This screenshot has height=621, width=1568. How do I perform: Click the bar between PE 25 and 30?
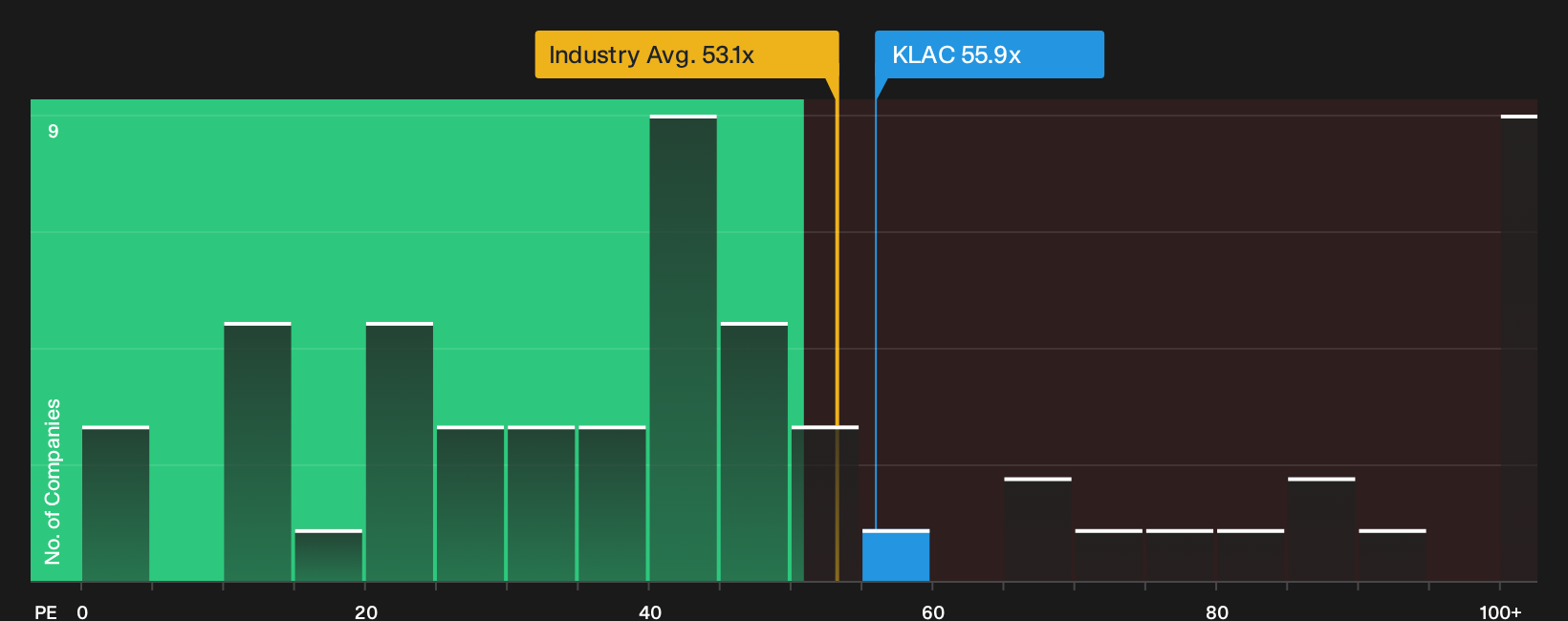tap(470, 504)
